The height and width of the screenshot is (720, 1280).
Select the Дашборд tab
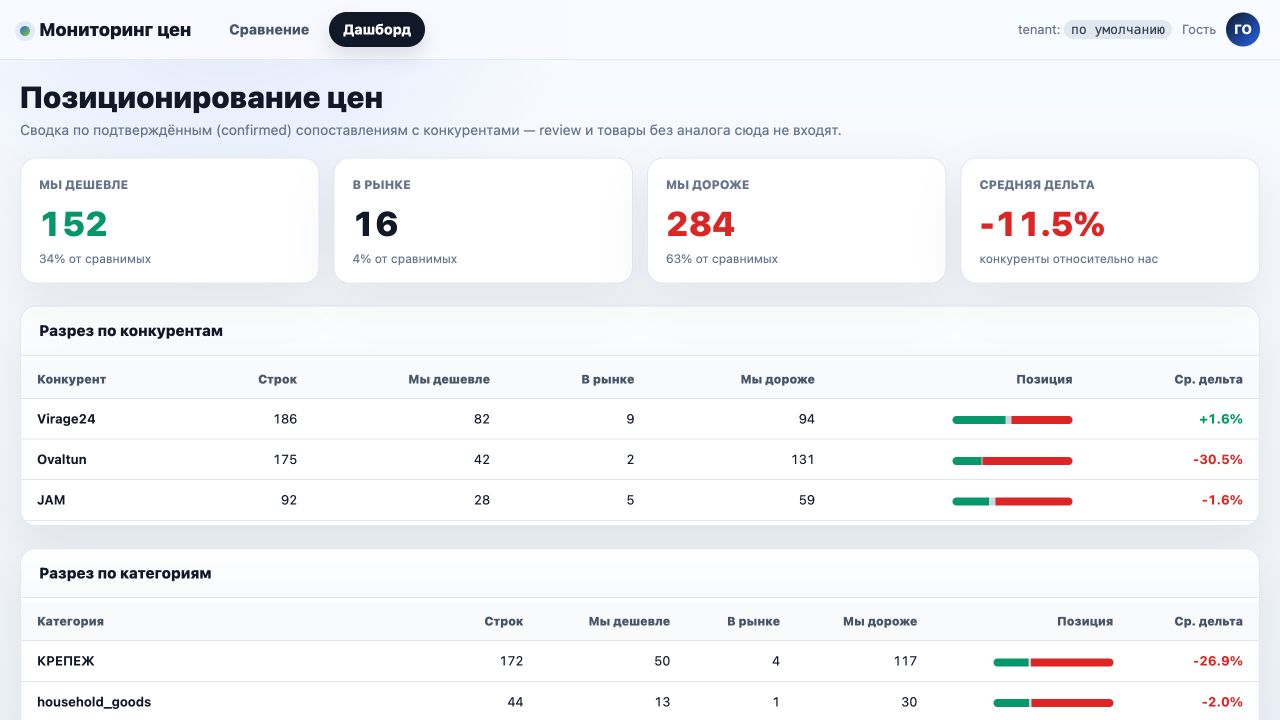click(377, 30)
